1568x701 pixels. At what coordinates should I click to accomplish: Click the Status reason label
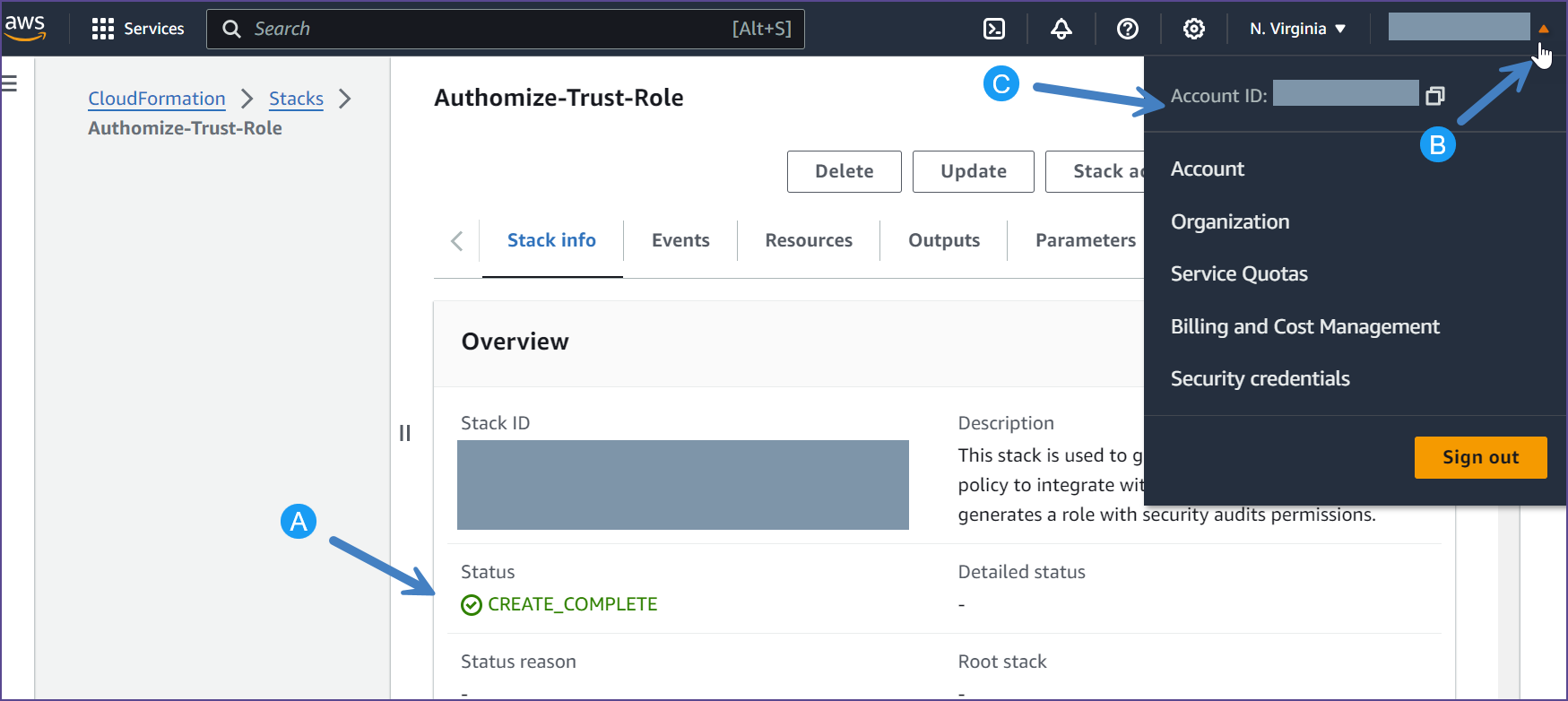518,662
